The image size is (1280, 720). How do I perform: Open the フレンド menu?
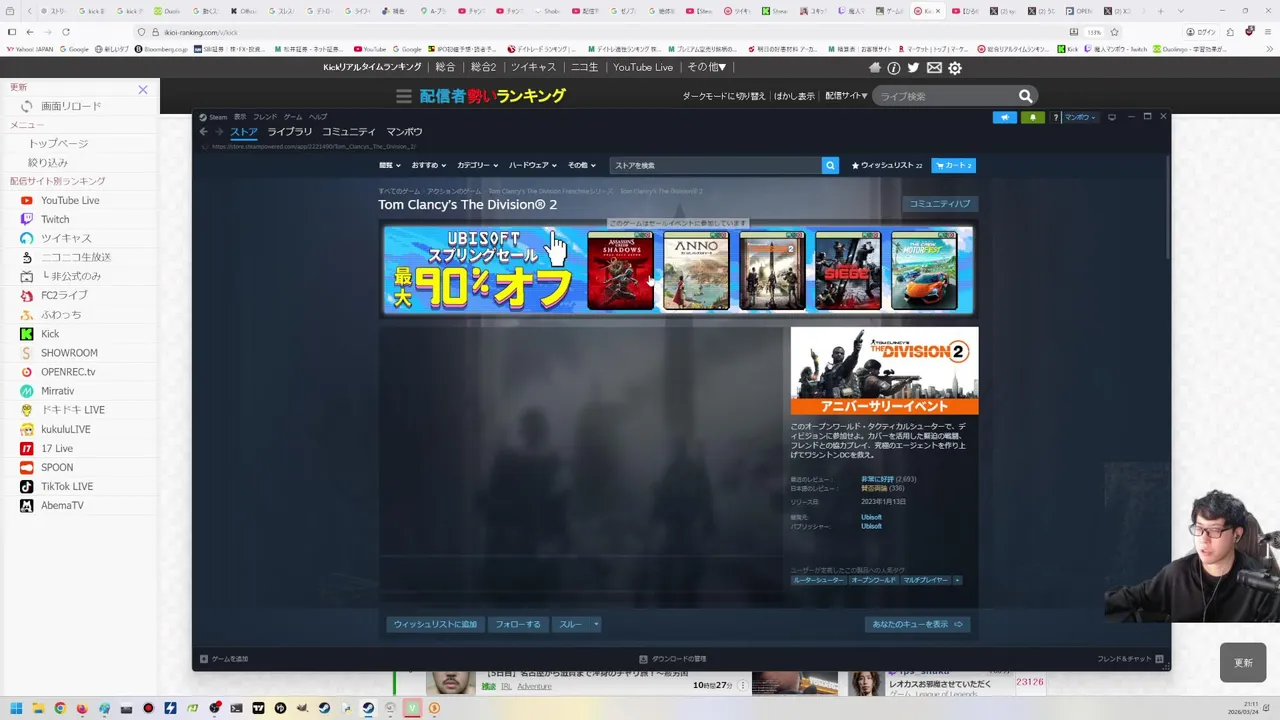265,117
